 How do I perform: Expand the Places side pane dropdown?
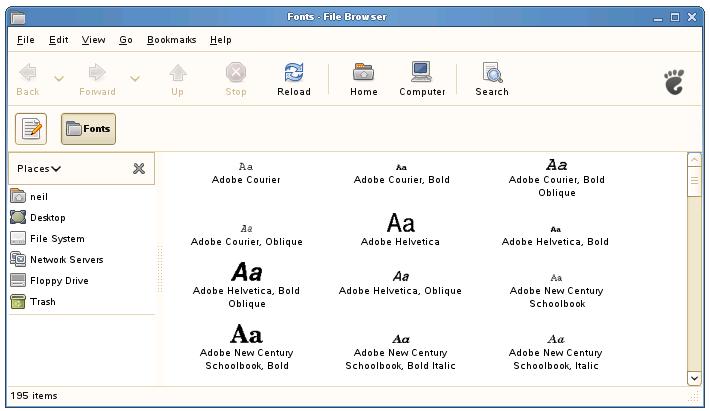(x=40, y=169)
